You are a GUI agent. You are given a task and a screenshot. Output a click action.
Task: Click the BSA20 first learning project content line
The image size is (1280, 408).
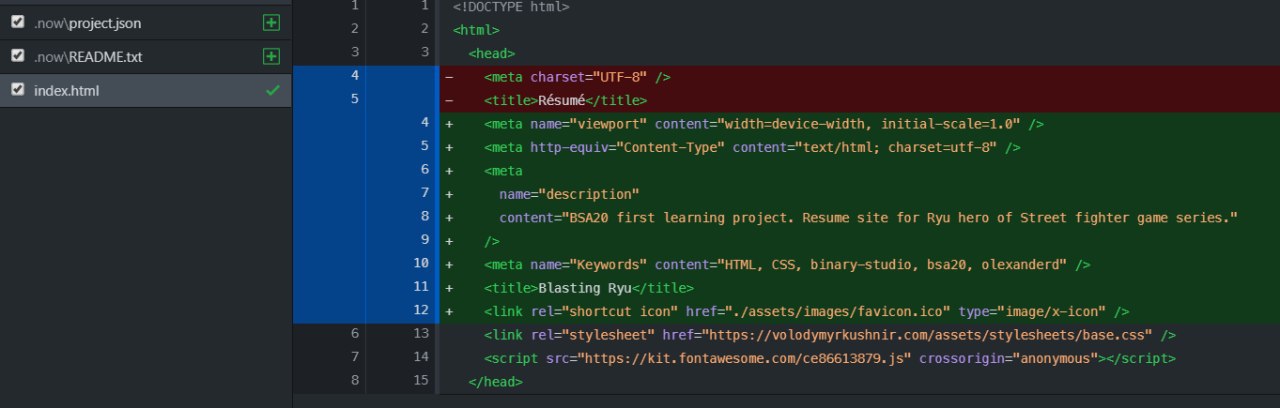tap(860, 217)
